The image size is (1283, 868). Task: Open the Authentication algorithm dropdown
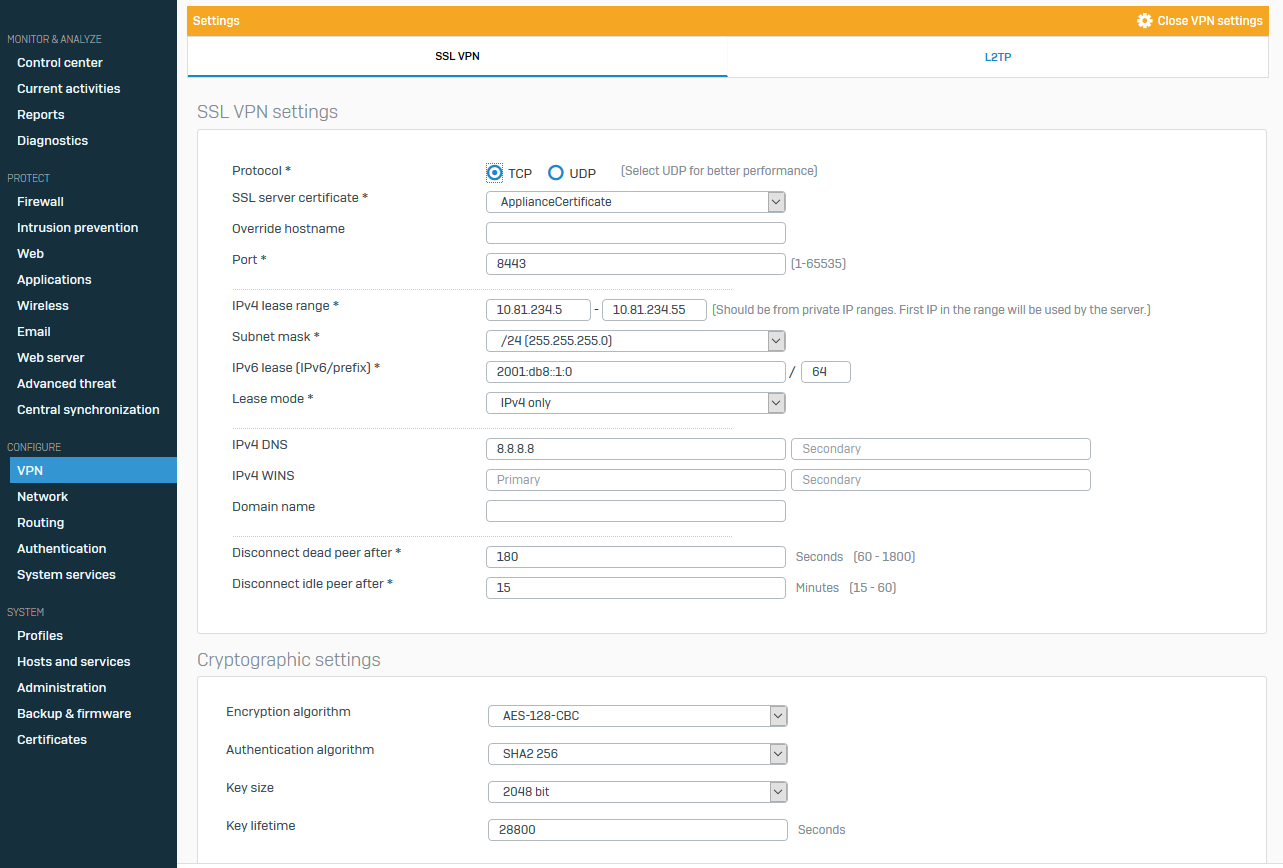tap(637, 754)
